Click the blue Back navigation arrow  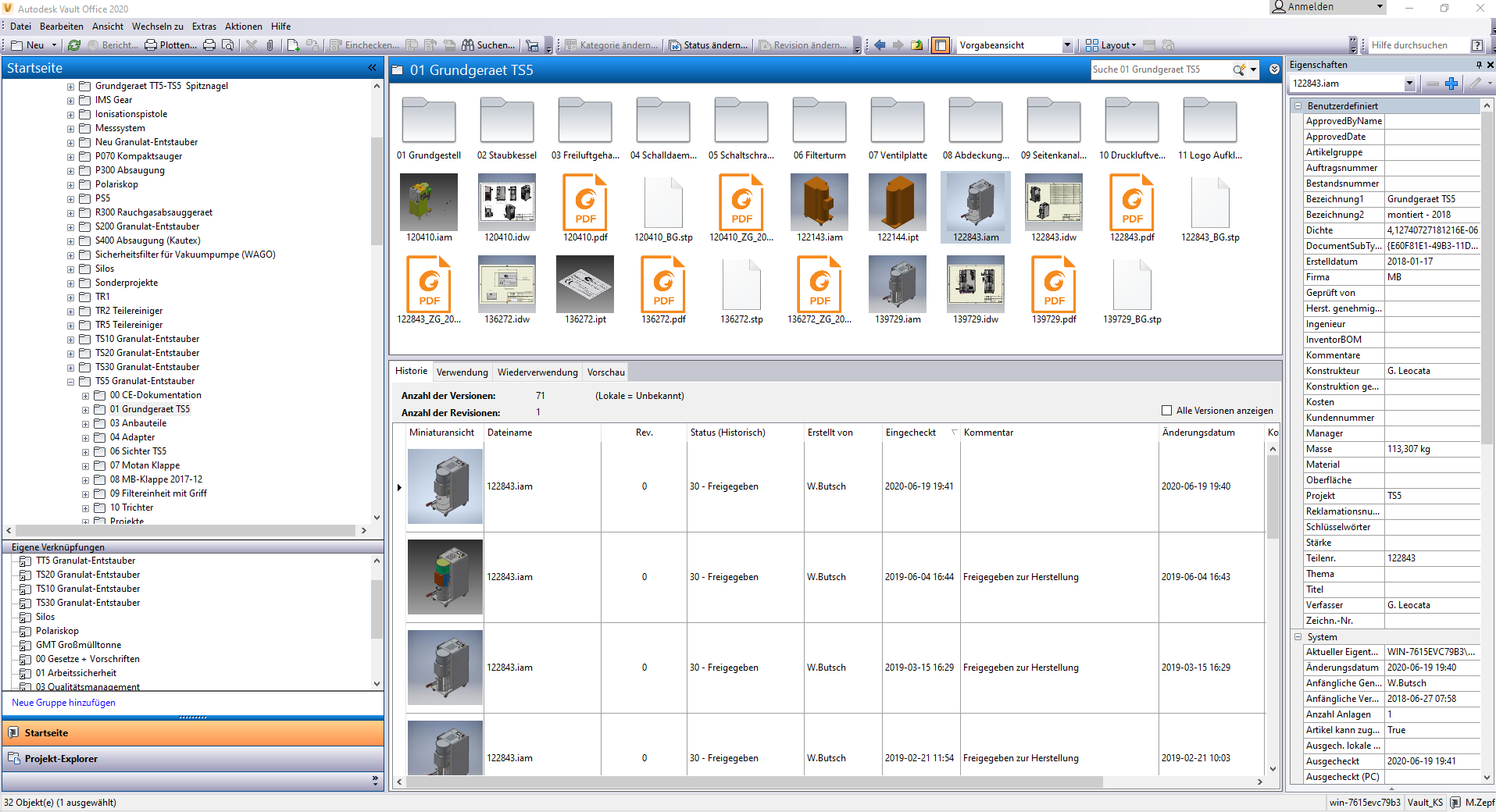tap(880, 45)
